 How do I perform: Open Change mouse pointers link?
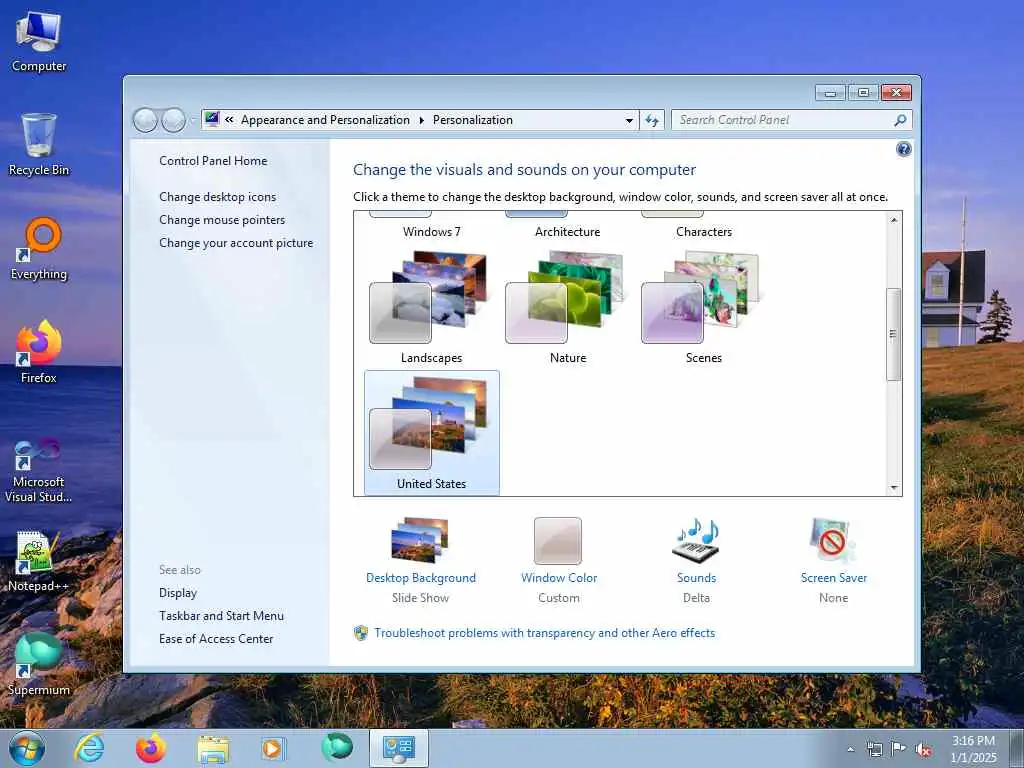click(x=222, y=219)
